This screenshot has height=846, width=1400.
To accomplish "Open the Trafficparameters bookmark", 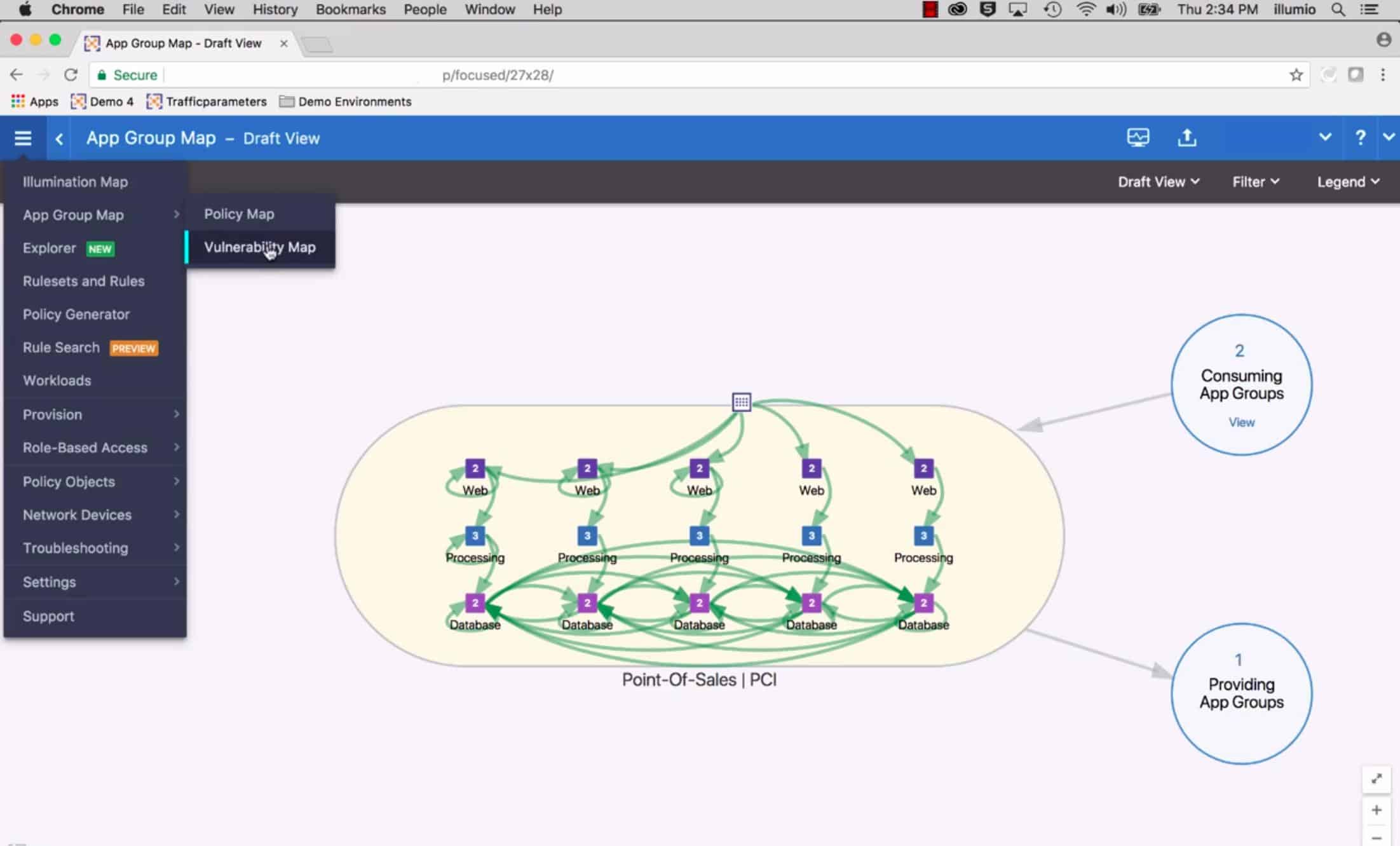I will [207, 102].
